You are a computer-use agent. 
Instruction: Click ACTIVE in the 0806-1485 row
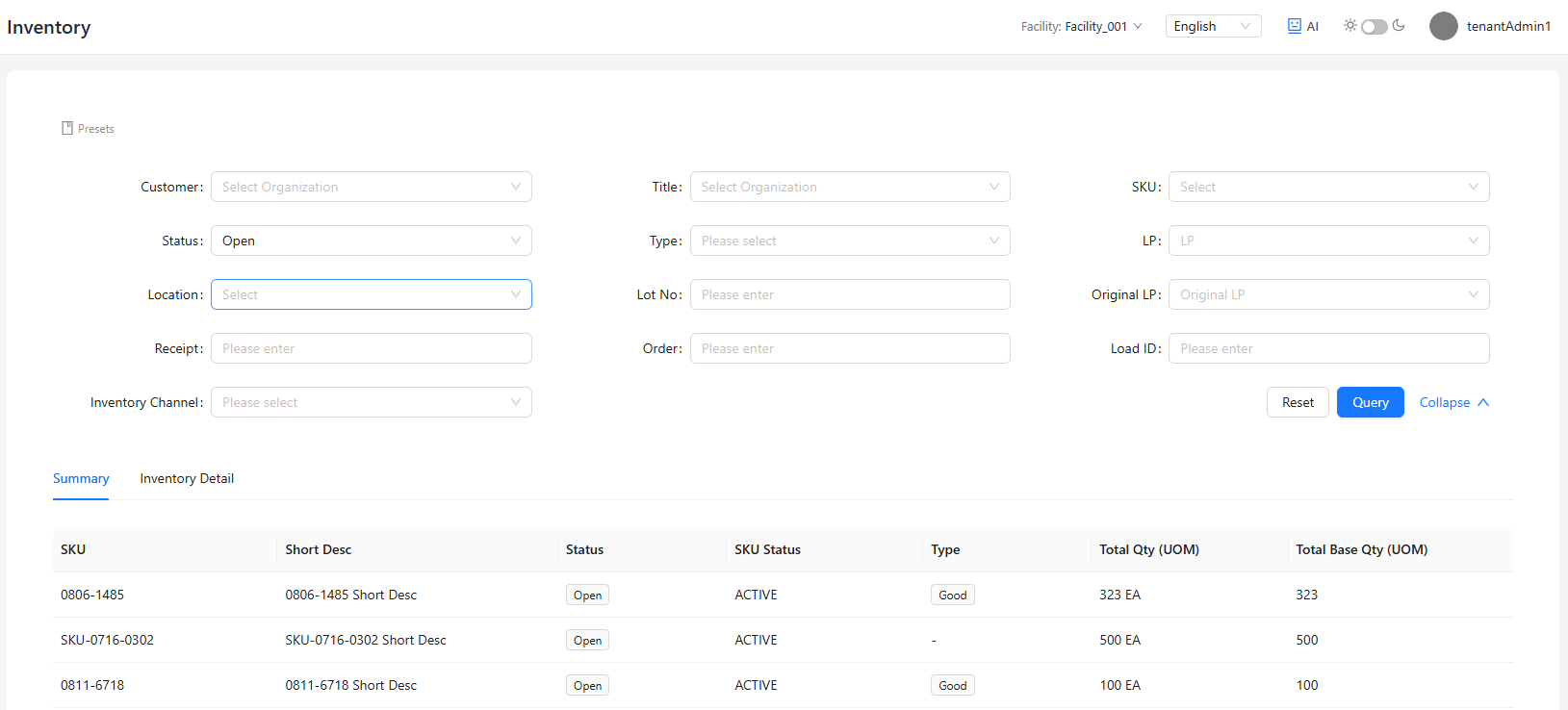(x=756, y=595)
